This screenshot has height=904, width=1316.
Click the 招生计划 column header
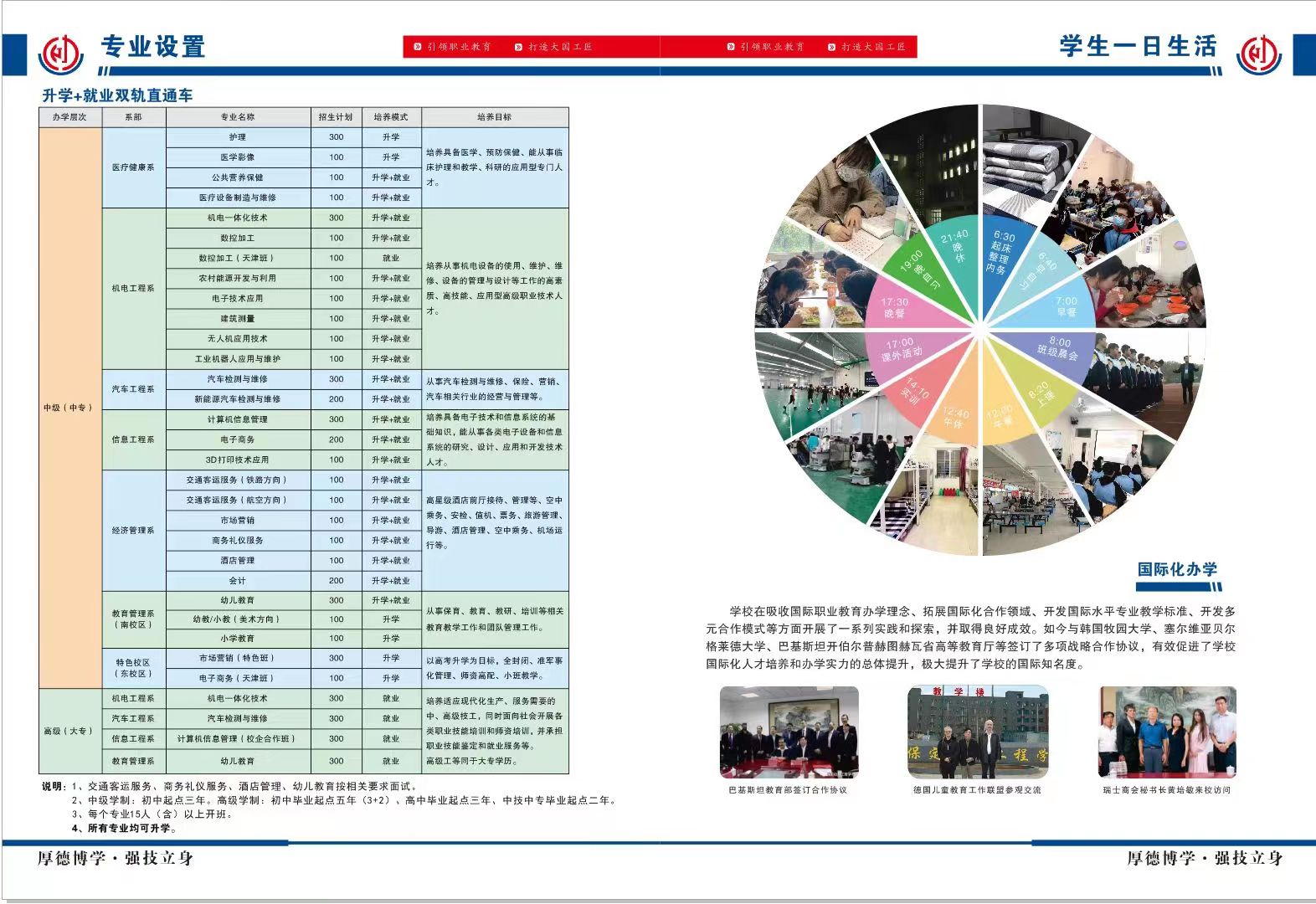[336, 117]
